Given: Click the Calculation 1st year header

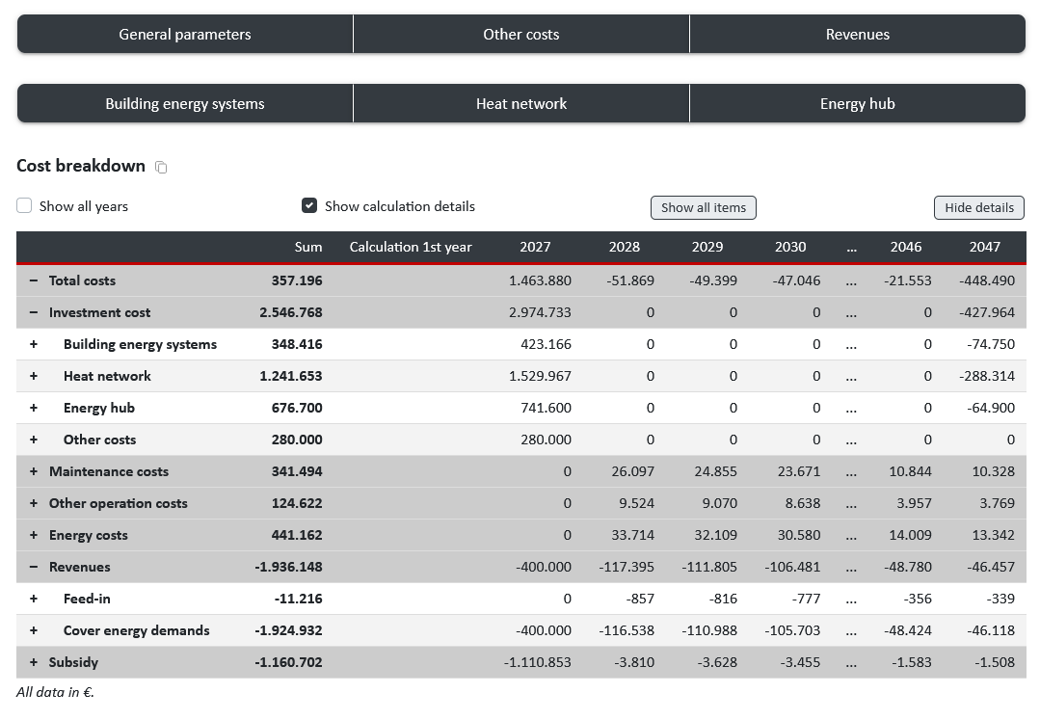Looking at the screenshot, I should (x=411, y=247).
